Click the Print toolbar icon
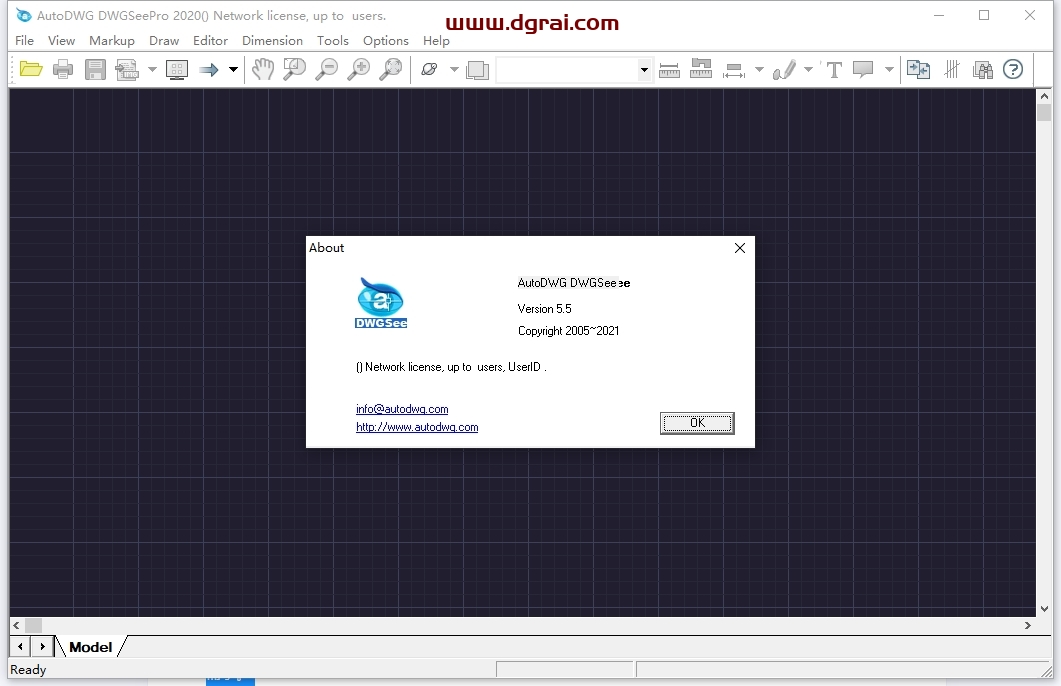This screenshot has height=686, width=1061. [63, 69]
